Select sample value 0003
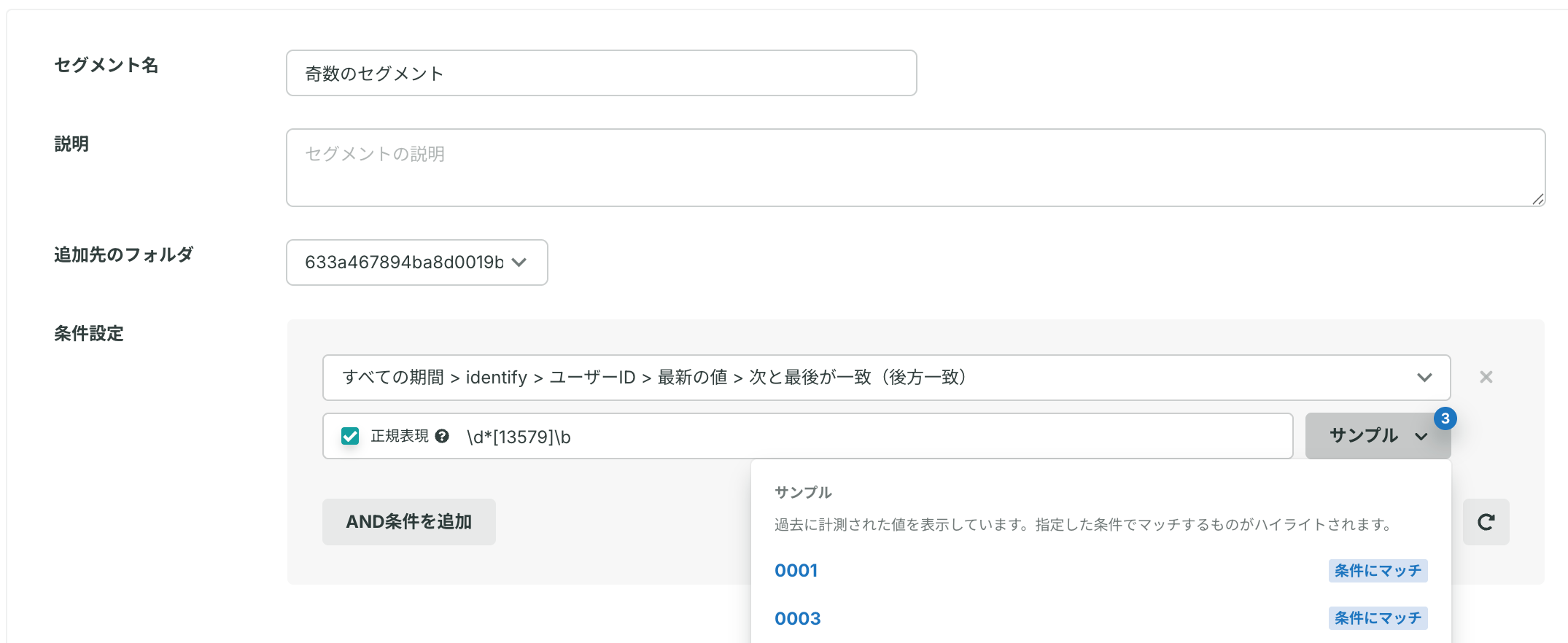 tap(797, 618)
